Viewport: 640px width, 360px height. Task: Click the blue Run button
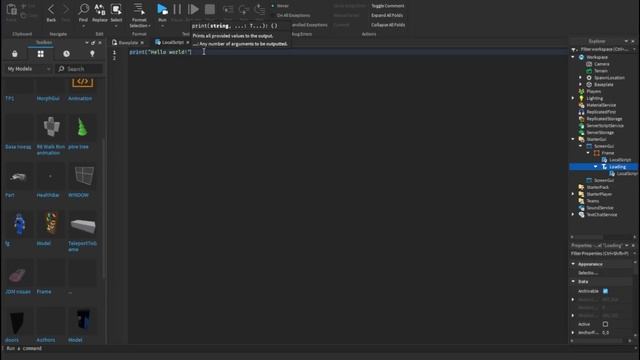click(x=162, y=9)
